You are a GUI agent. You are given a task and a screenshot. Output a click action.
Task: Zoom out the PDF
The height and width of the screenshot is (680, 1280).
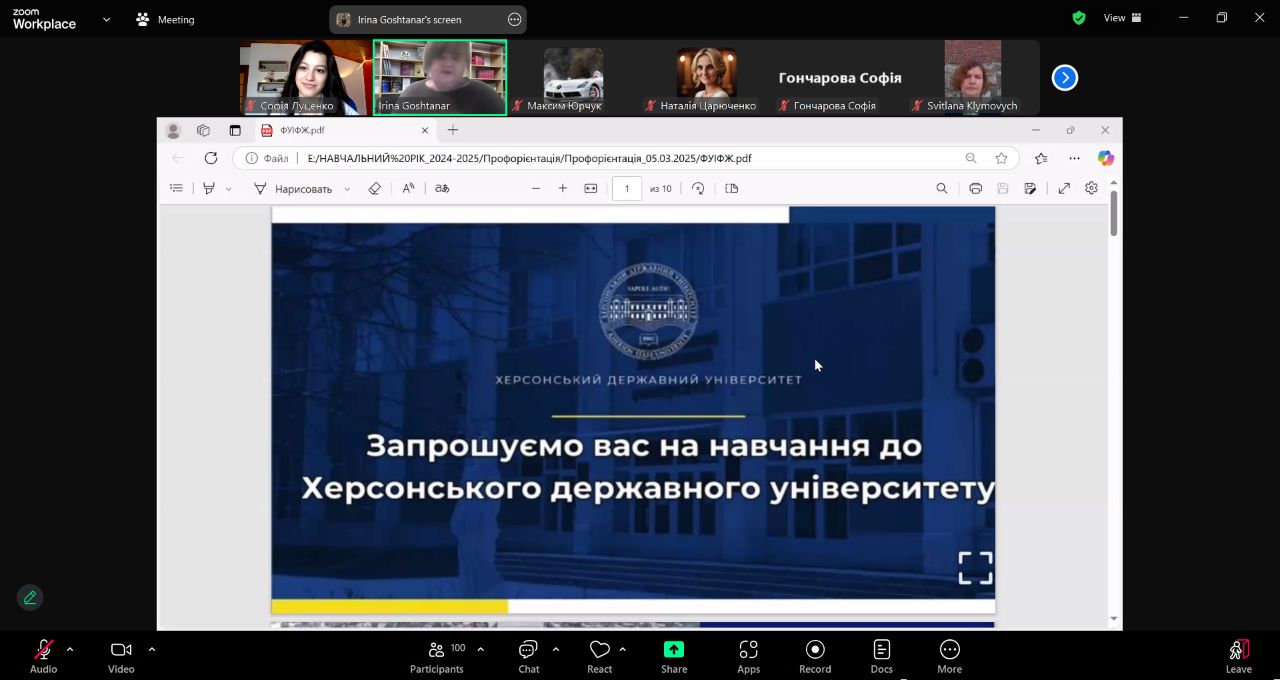tap(536, 188)
